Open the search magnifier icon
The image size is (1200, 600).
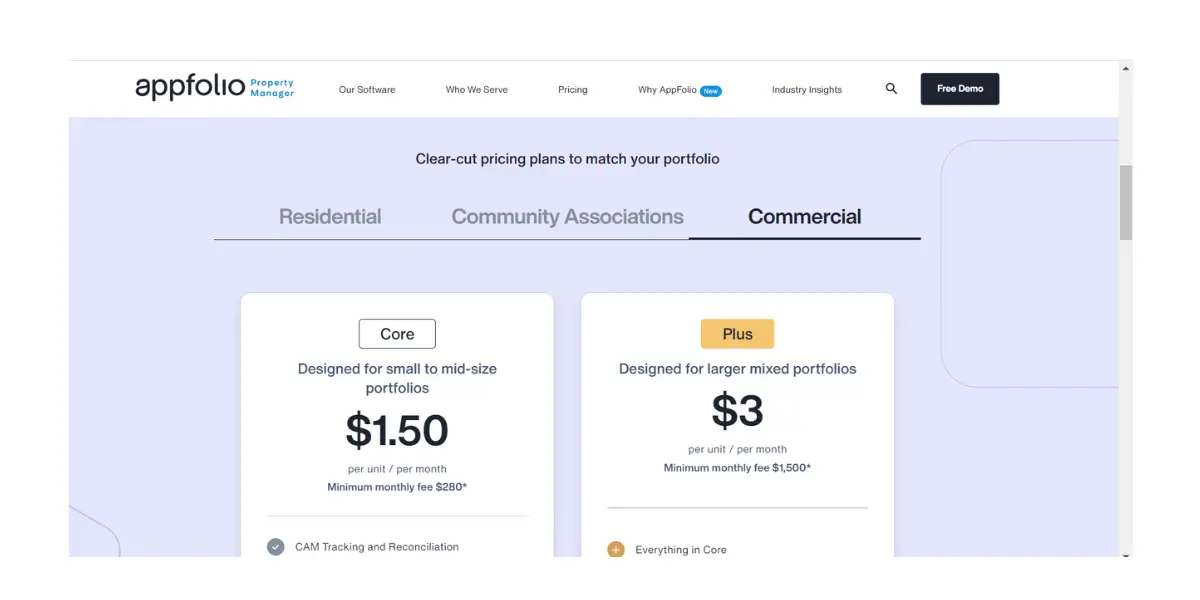[891, 89]
